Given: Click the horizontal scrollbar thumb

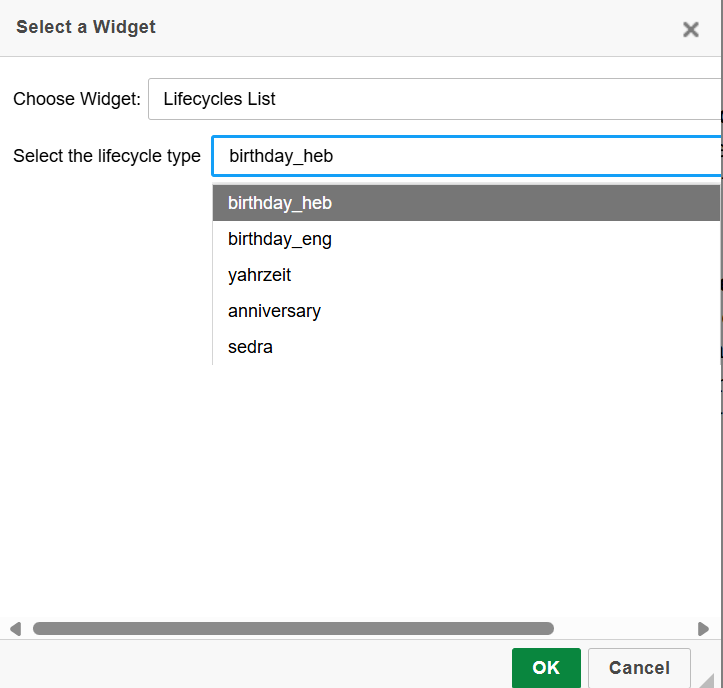Looking at the screenshot, I should 293,629.
